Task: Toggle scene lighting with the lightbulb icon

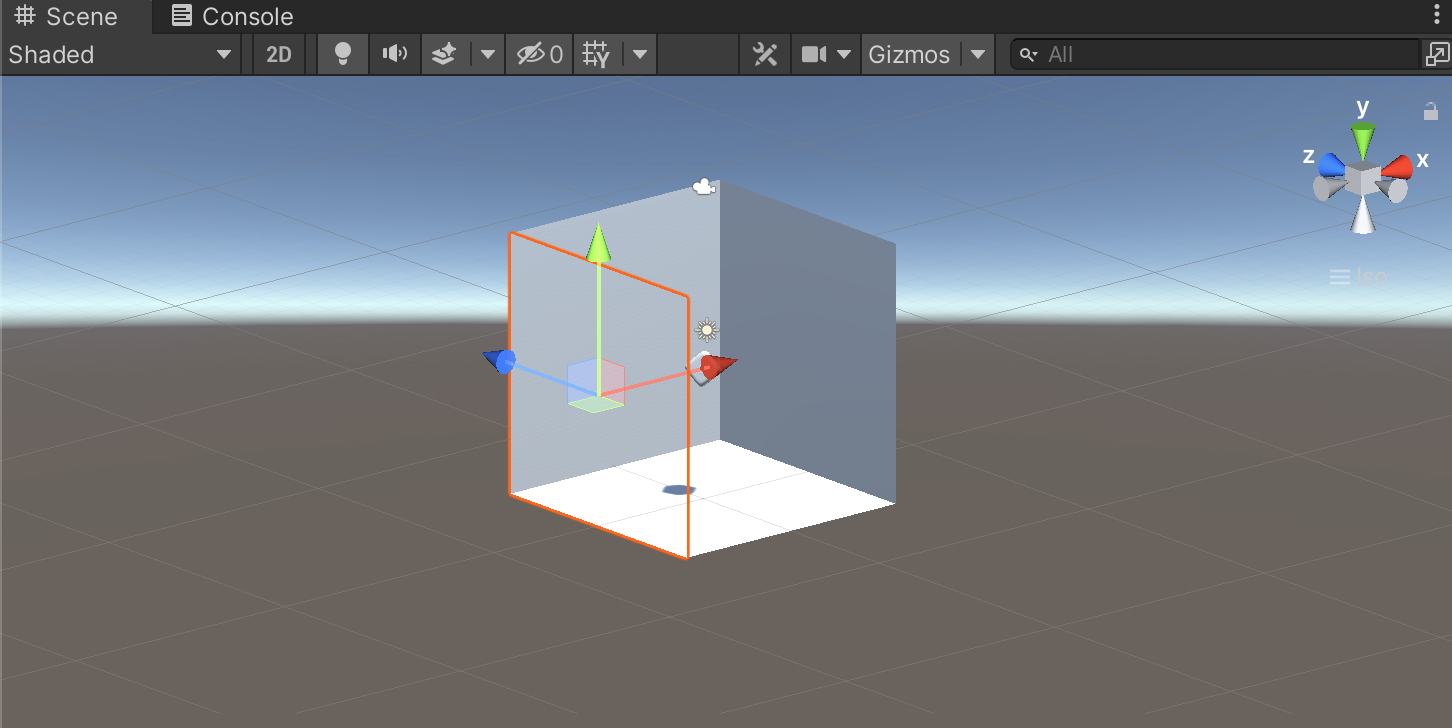Action: [342, 55]
